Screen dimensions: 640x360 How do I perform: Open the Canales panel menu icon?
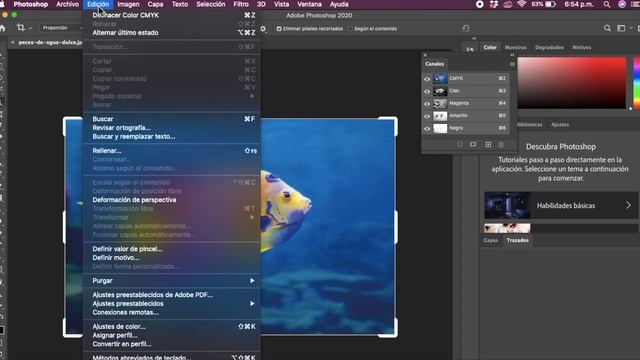[x=512, y=64]
